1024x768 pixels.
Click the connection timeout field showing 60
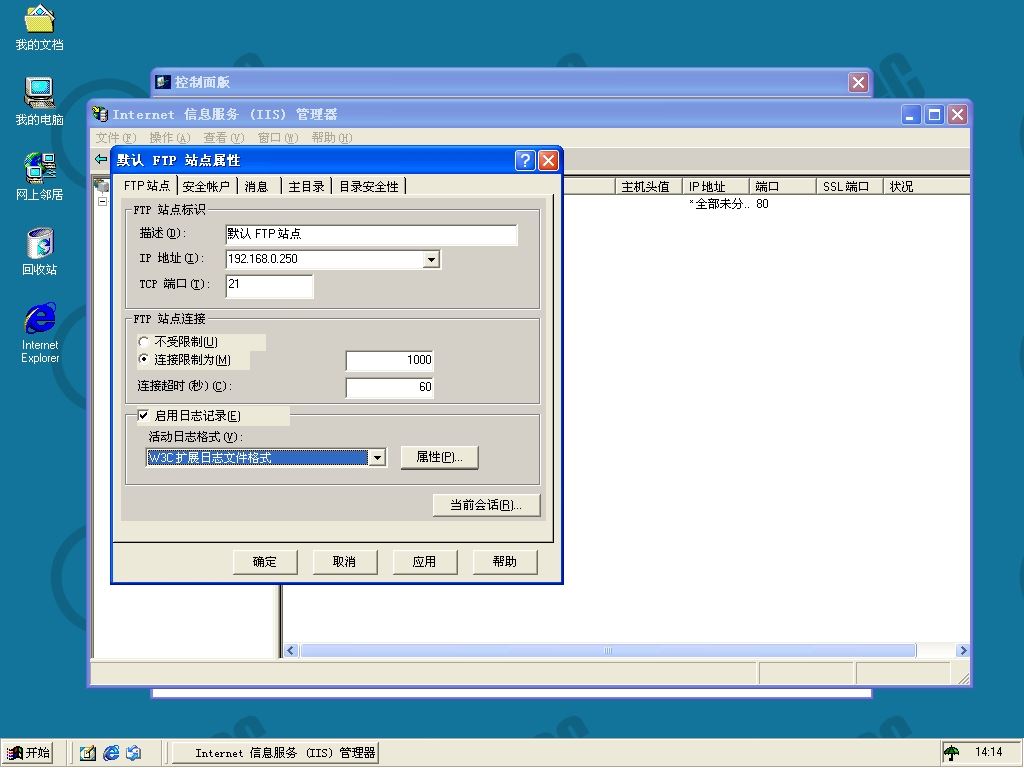(x=390, y=387)
